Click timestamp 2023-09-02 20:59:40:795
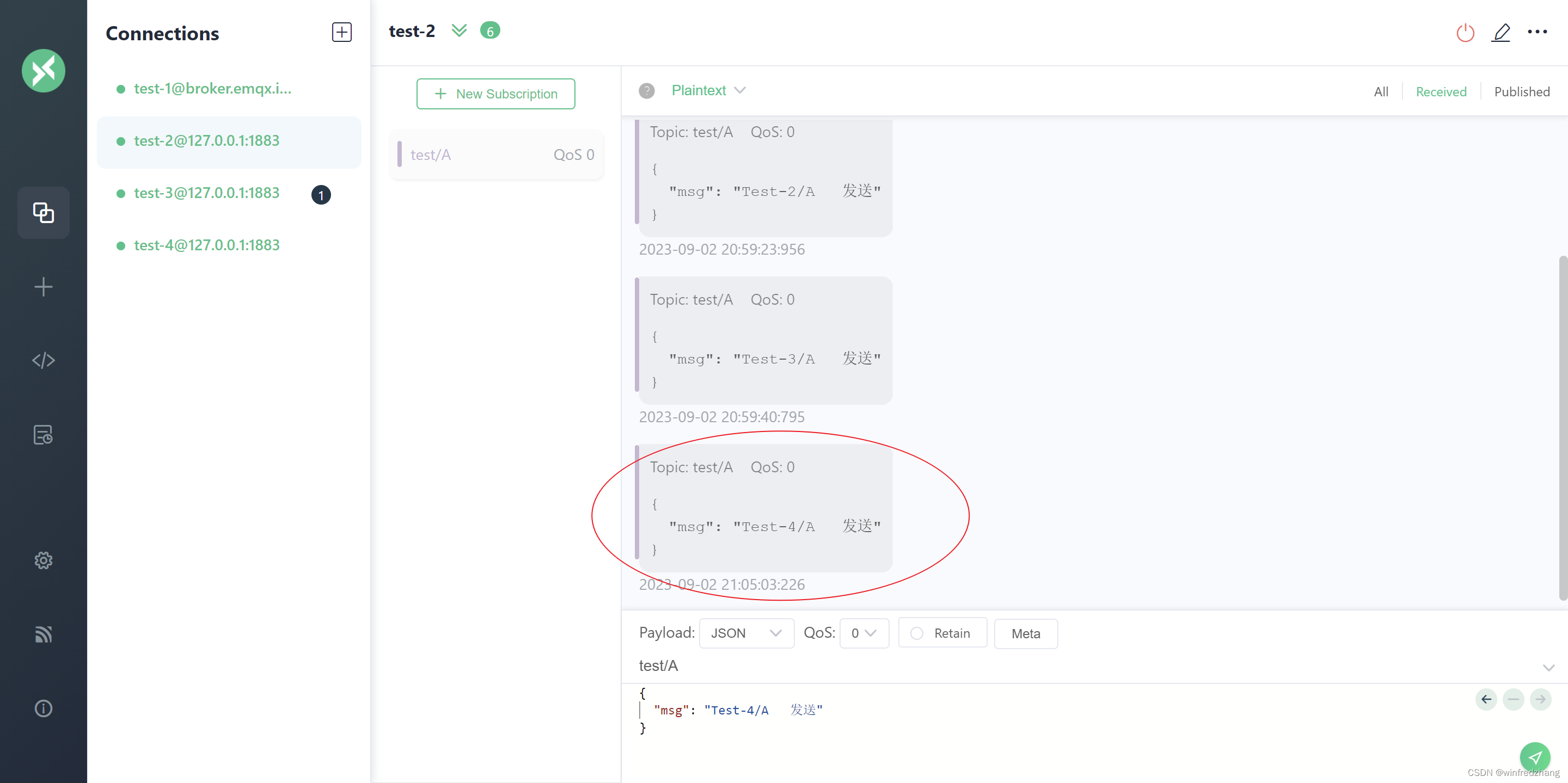1568x783 pixels. (x=722, y=417)
